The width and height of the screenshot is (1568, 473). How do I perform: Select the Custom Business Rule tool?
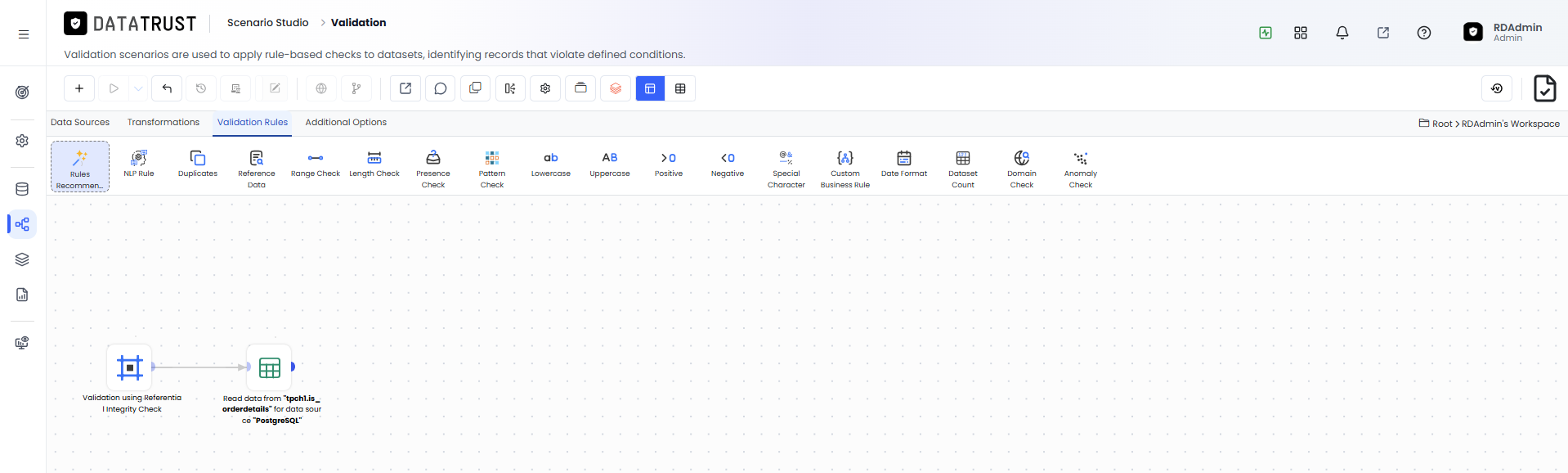[x=845, y=169]
